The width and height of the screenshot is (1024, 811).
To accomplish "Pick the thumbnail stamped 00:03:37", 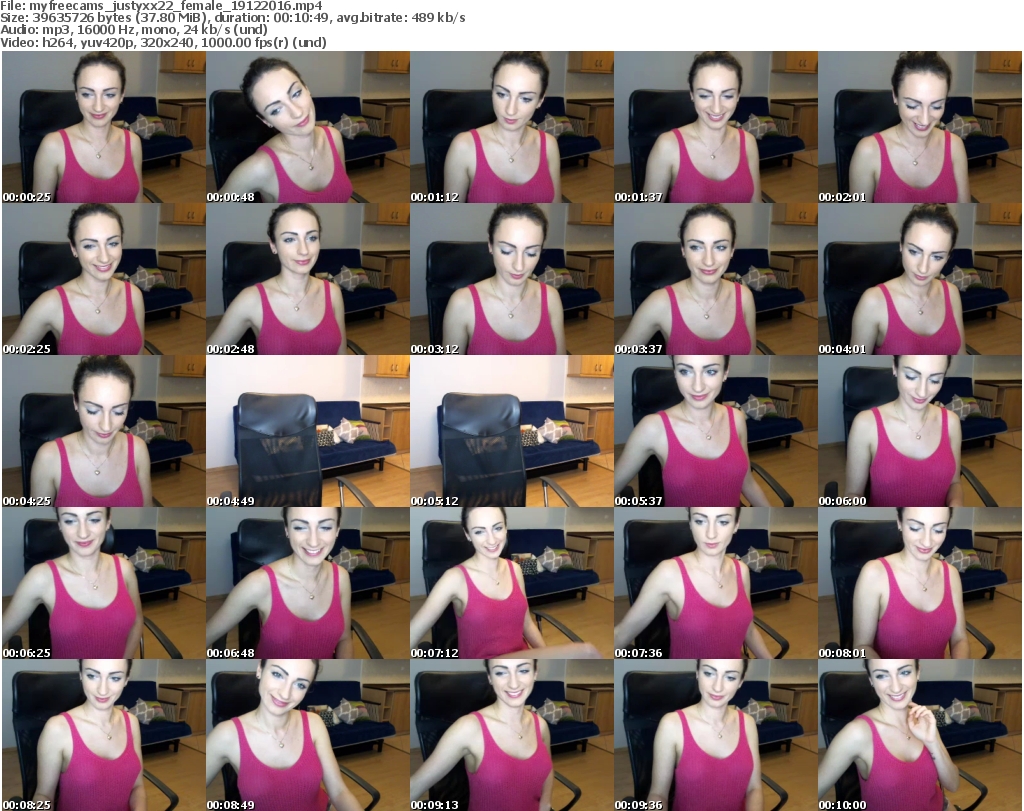I will [716, 279].
